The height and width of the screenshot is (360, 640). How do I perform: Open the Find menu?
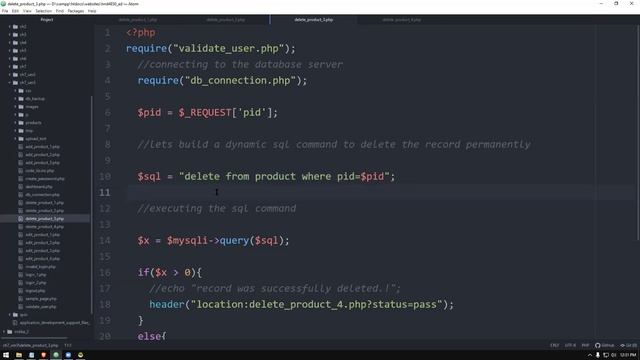click(60, 11)
